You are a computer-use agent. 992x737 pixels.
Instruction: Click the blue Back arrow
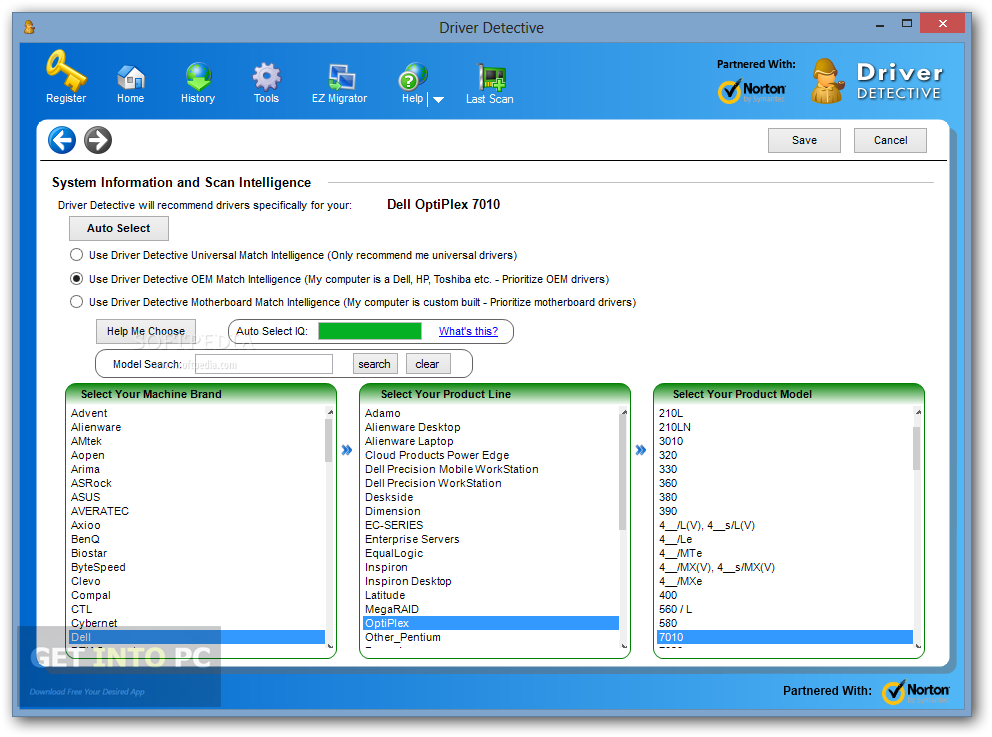tap(62, 140)
